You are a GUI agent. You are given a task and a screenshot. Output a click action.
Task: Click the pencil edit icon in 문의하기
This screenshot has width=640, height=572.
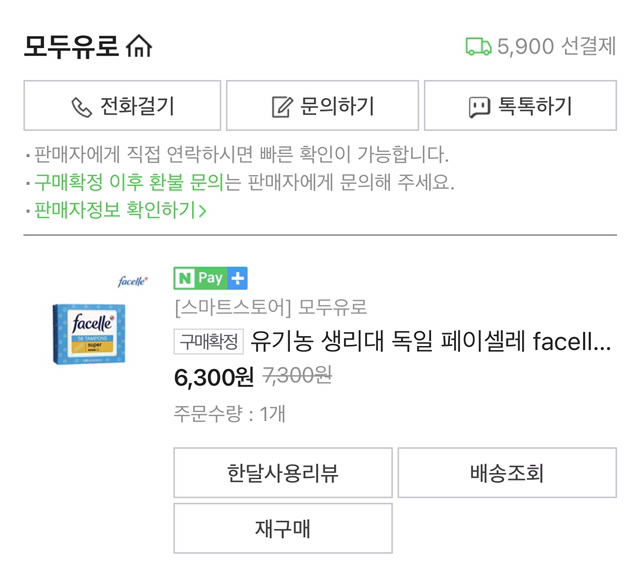282,107
